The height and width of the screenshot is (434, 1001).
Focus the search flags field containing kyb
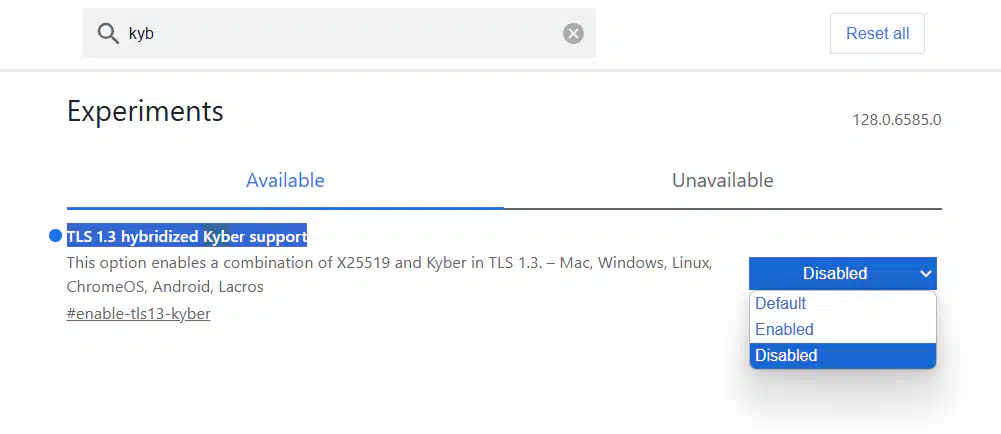(x=340, y=34)
